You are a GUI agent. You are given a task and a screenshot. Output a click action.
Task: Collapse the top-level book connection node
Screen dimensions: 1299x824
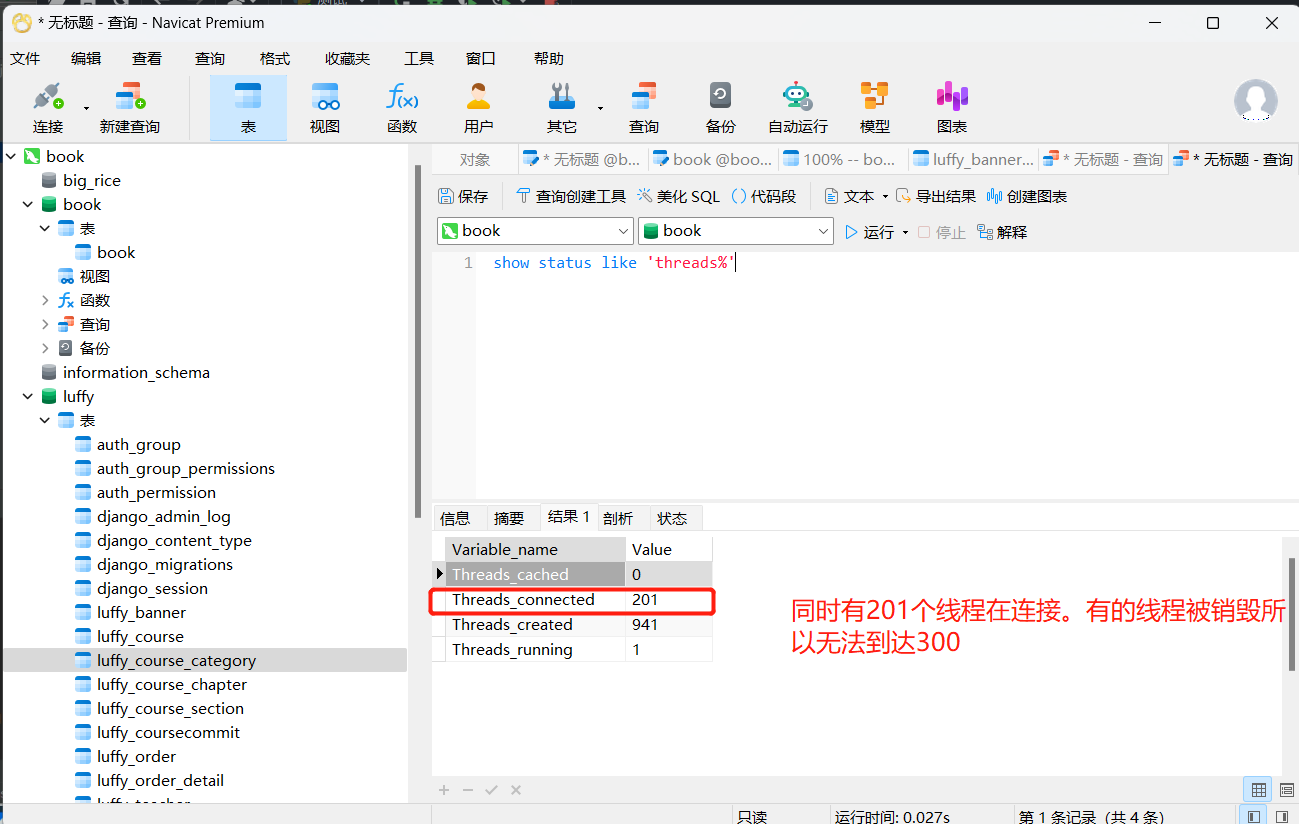tap(10, 156)
